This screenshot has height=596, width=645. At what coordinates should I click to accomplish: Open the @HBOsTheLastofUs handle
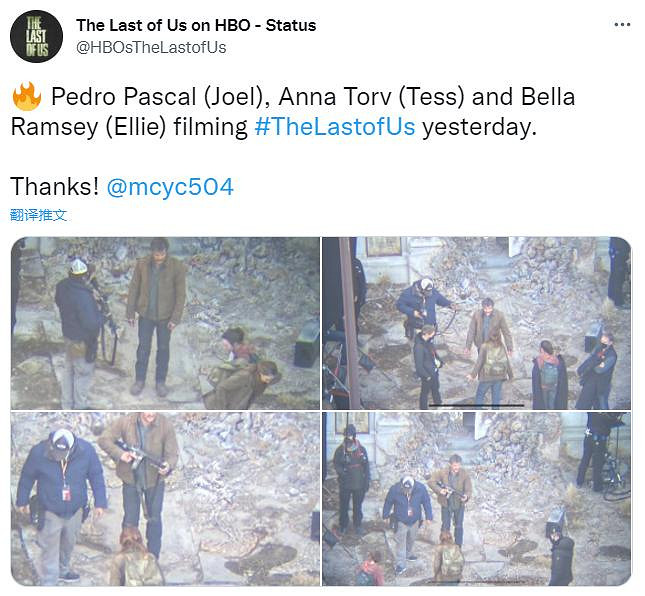pyautogui.click(x=151, y=48)
